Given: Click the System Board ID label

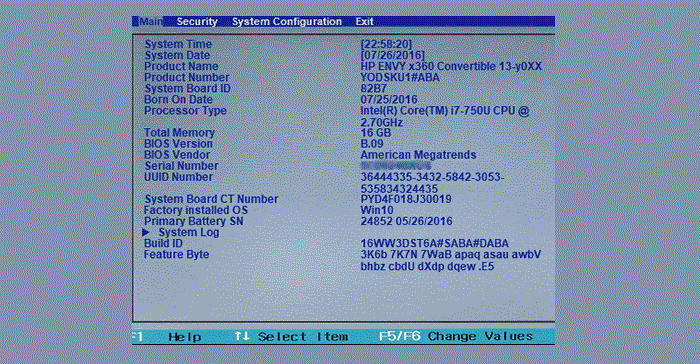Looking at the screenshot, I should click(187, 88).
